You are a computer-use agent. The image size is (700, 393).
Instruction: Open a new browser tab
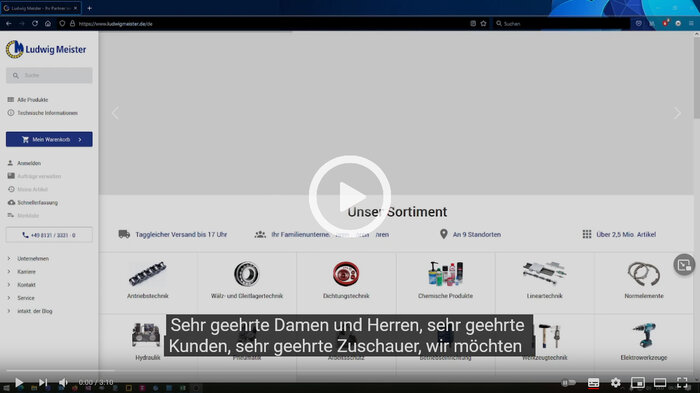[89, 8]
